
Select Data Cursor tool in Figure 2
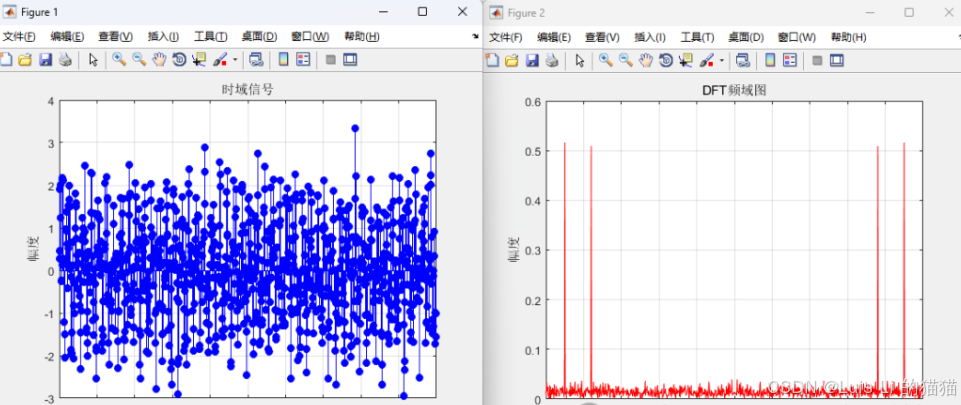tap(686, 60)
